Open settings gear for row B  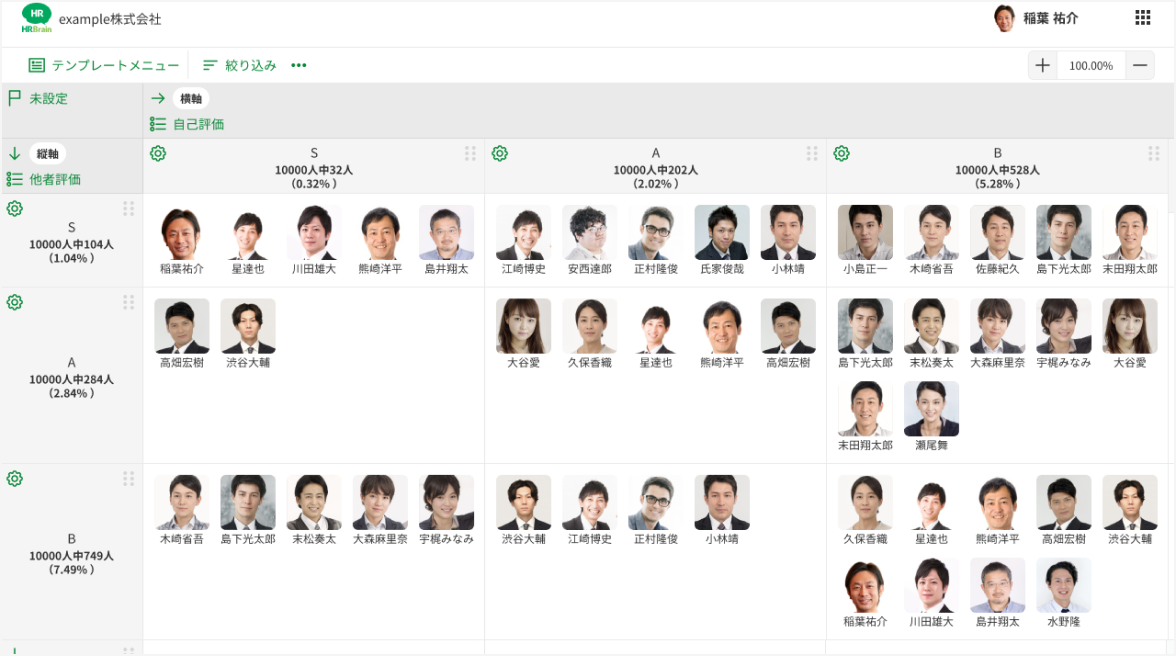point(14,478)
